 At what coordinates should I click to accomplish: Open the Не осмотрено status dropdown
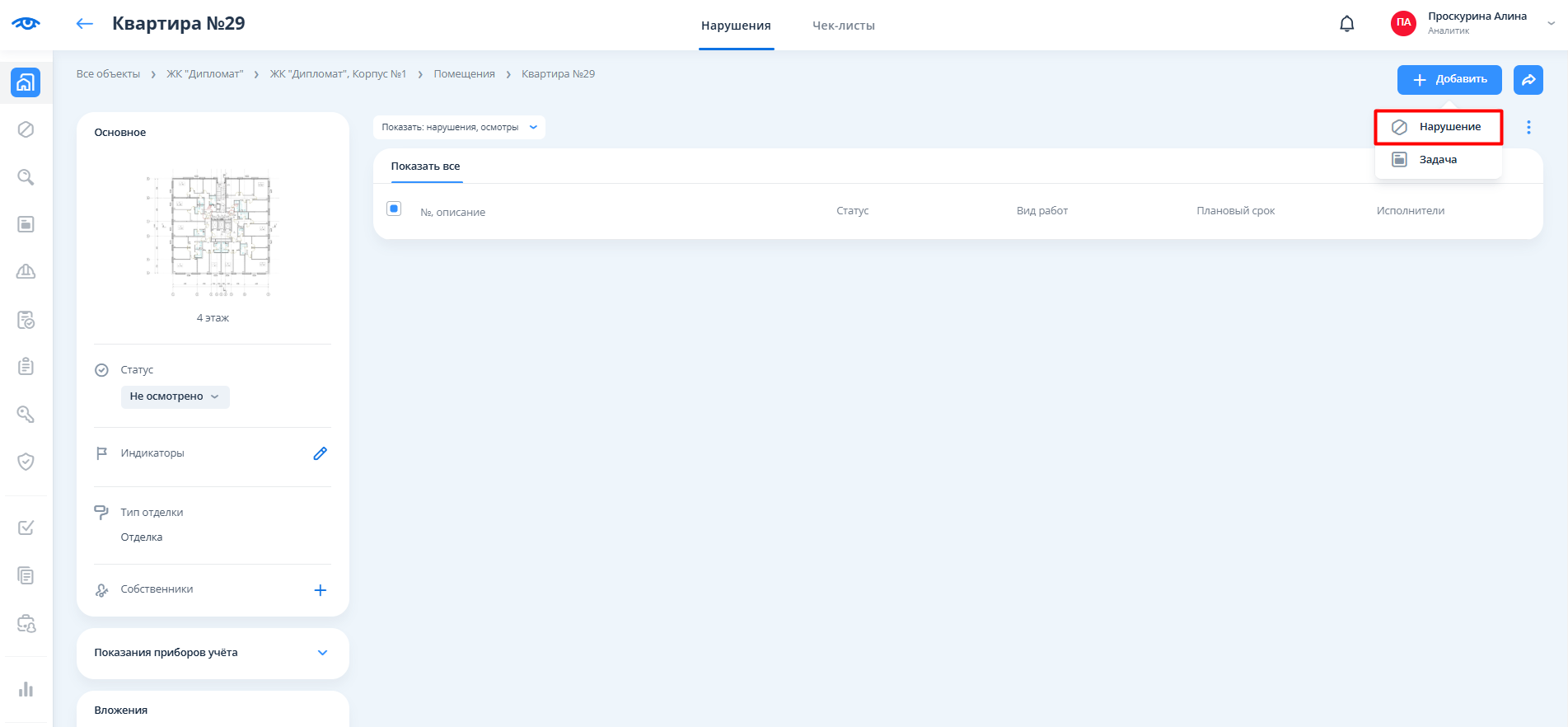coord(175,396)
